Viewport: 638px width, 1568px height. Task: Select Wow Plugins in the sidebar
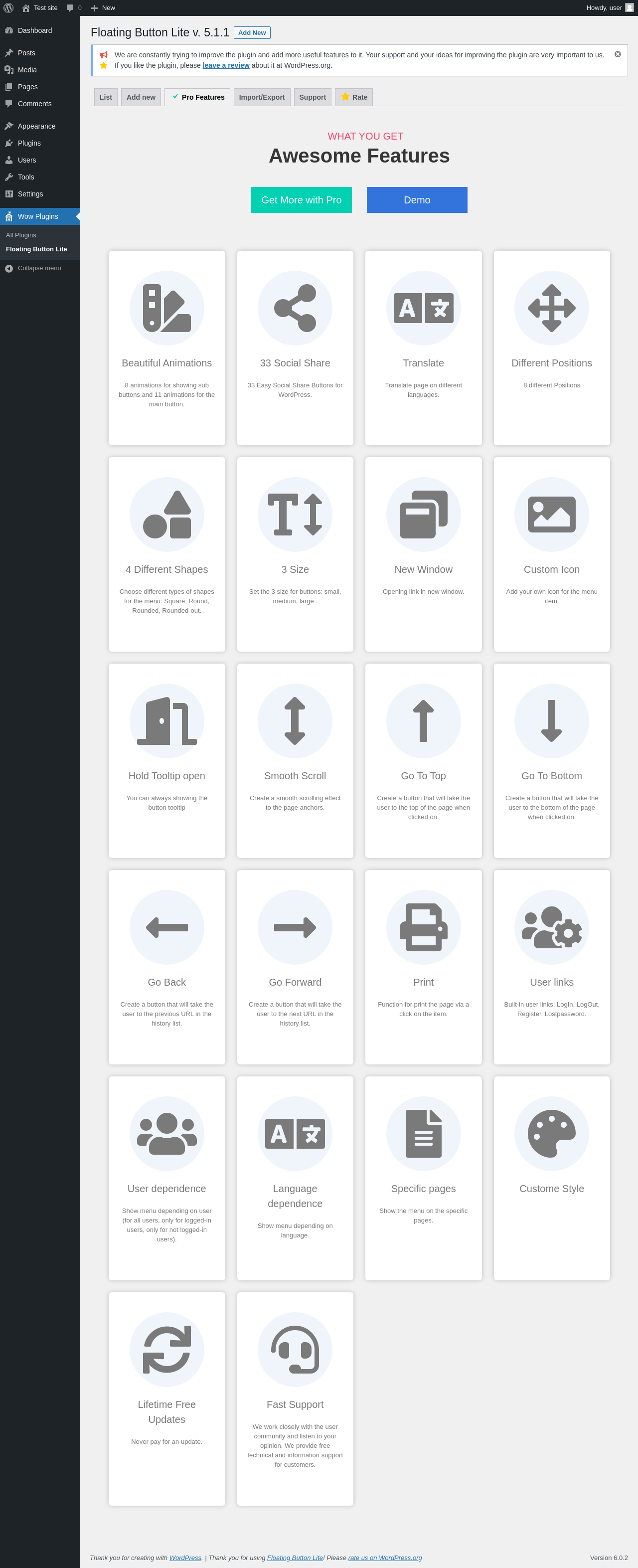tap(39, 217)
